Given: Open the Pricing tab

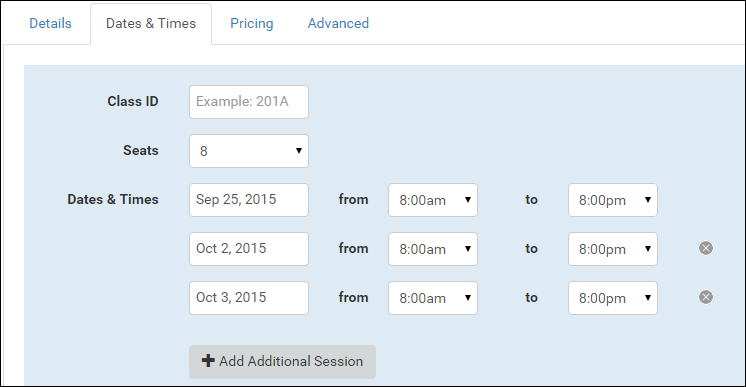Looking at the screenshot, I should tap(252, 23).
